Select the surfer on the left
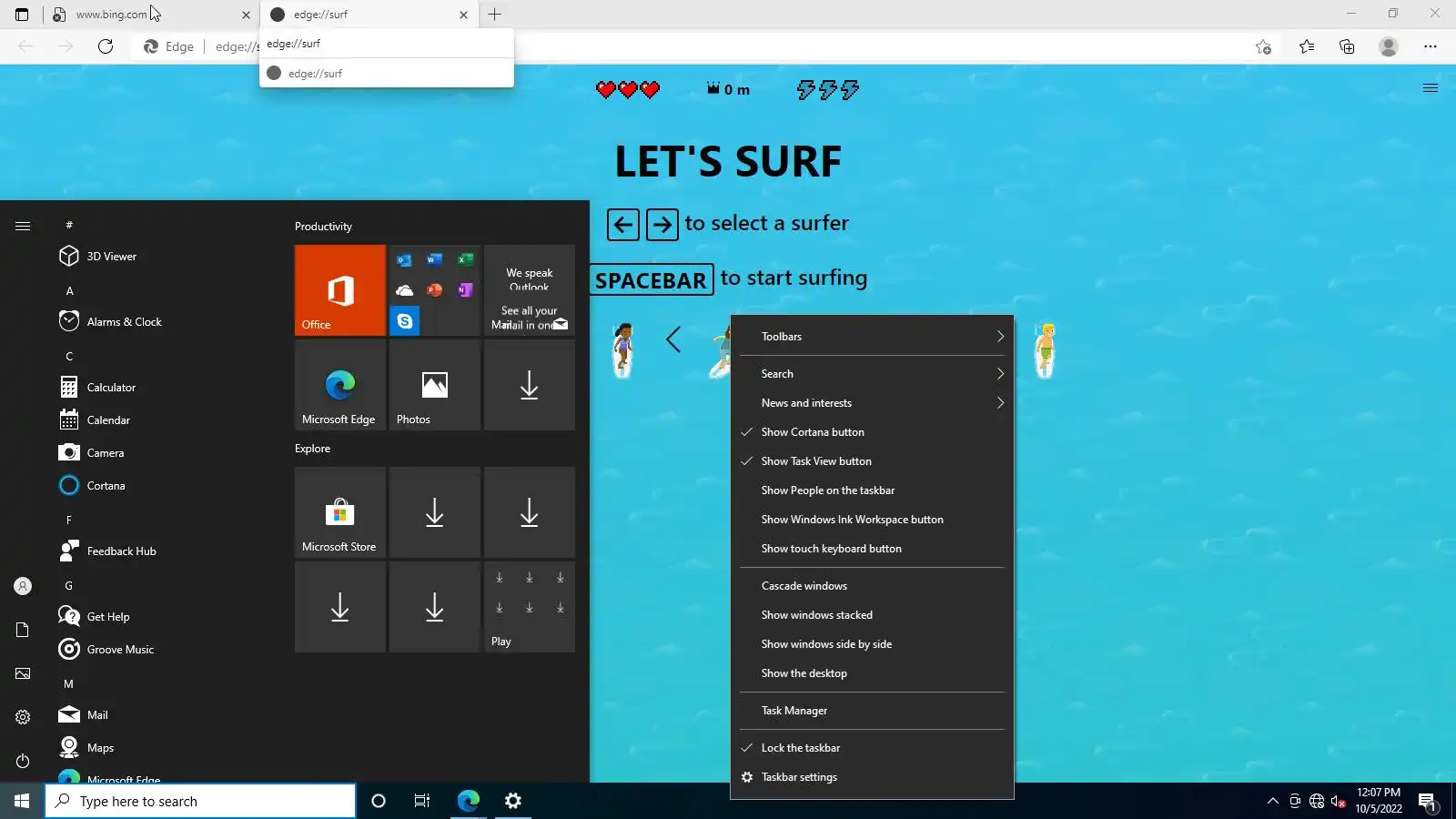Screen dimensions: 1456x819 point(622,350)
